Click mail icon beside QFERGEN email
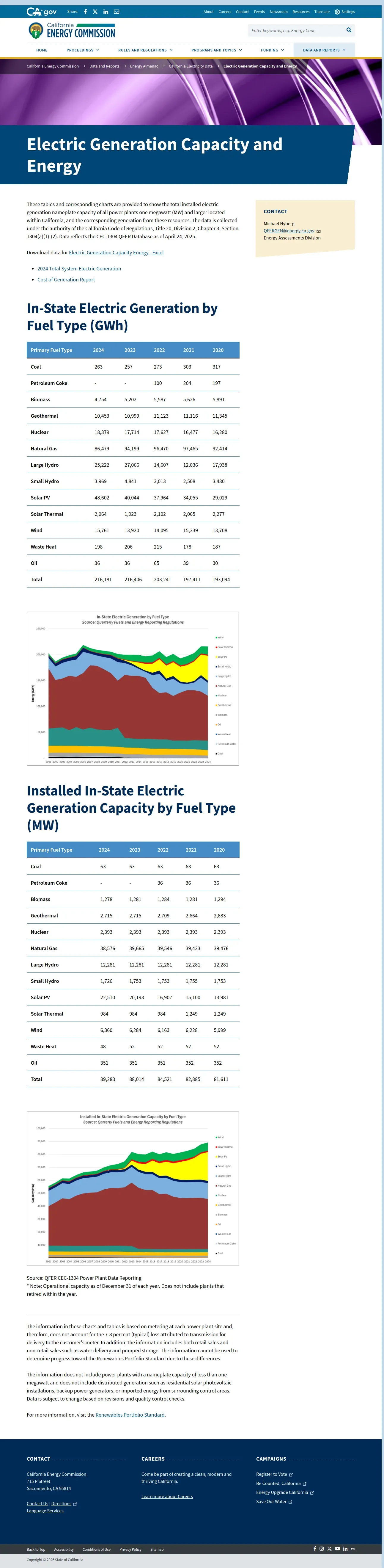This screenshot has height=1568, width=384. [x=318, y=231]
